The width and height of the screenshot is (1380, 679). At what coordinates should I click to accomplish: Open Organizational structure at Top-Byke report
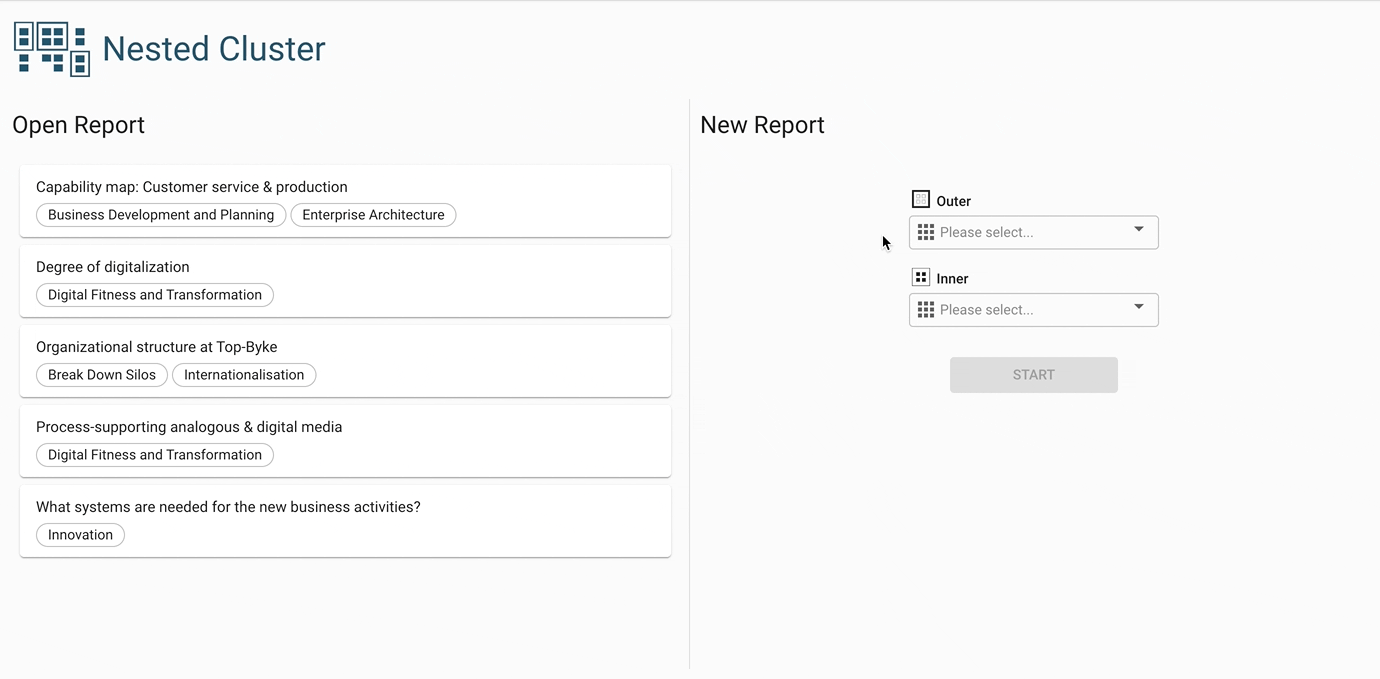(x=157, y=347)
